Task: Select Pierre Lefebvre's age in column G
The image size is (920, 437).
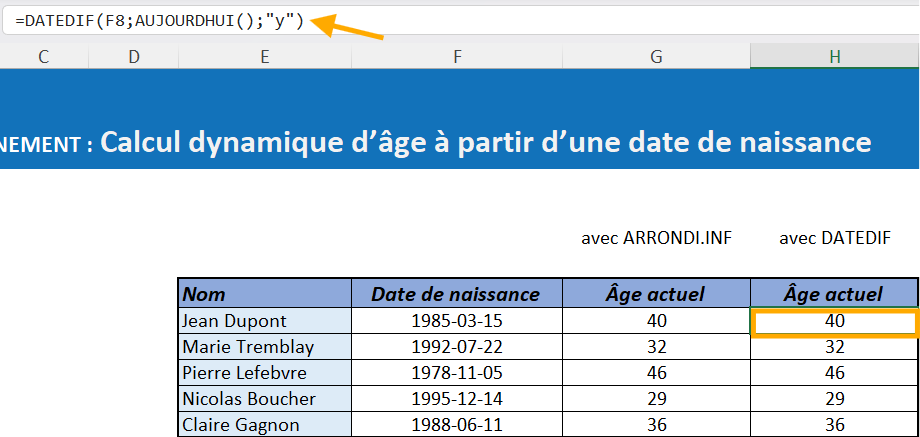Action: click(x=656, y=372)
